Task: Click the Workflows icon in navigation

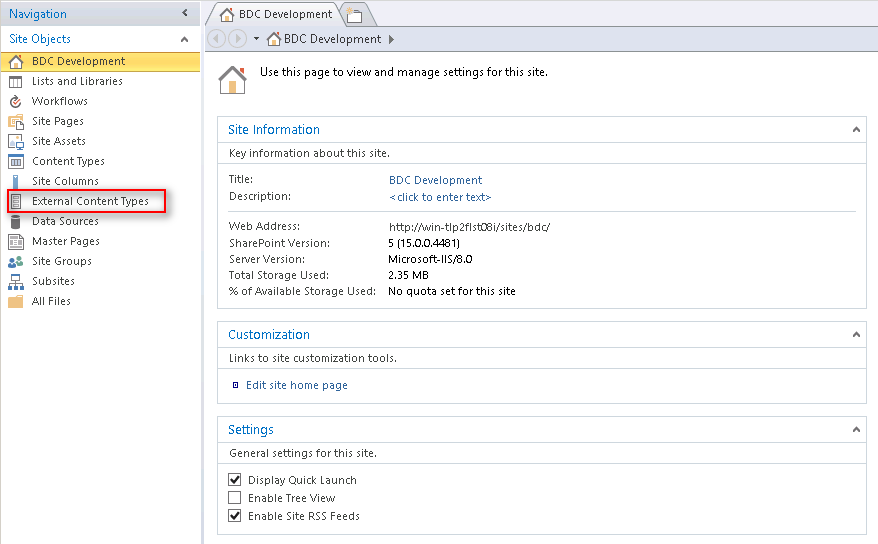Action: point(16,101)
